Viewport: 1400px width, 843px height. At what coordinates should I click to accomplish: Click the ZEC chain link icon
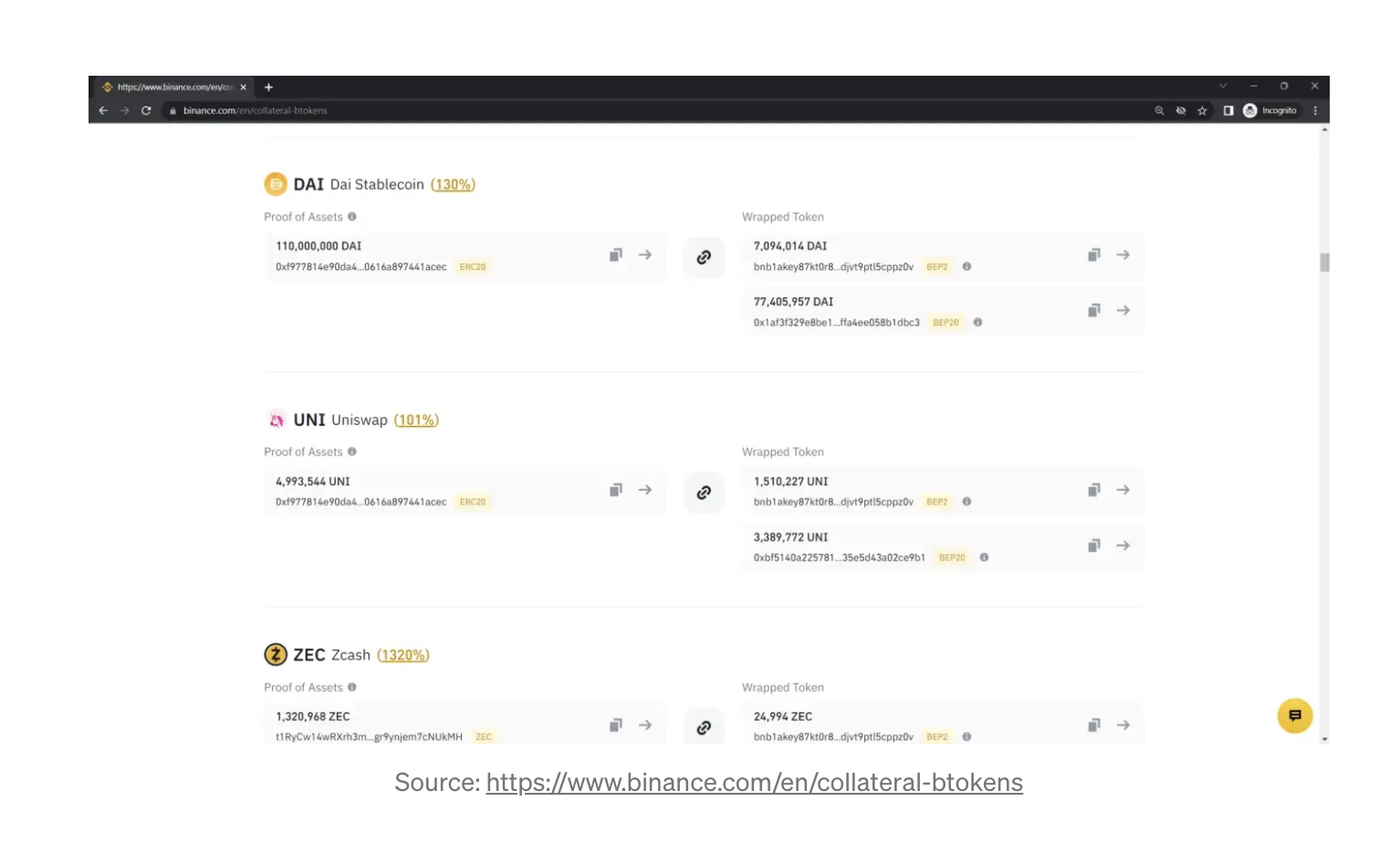pyautogui.click(x=704, y=727)
